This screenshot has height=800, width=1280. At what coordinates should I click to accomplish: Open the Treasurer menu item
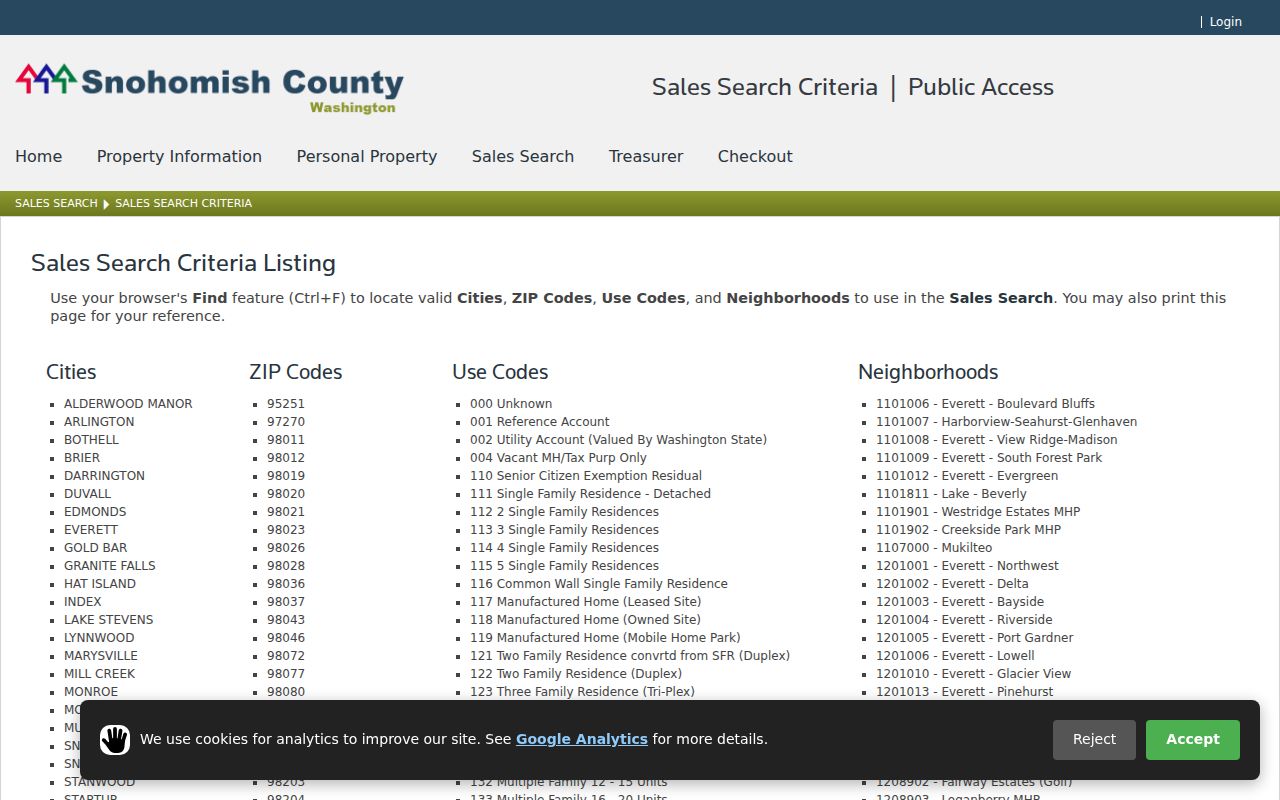point(646,156)
